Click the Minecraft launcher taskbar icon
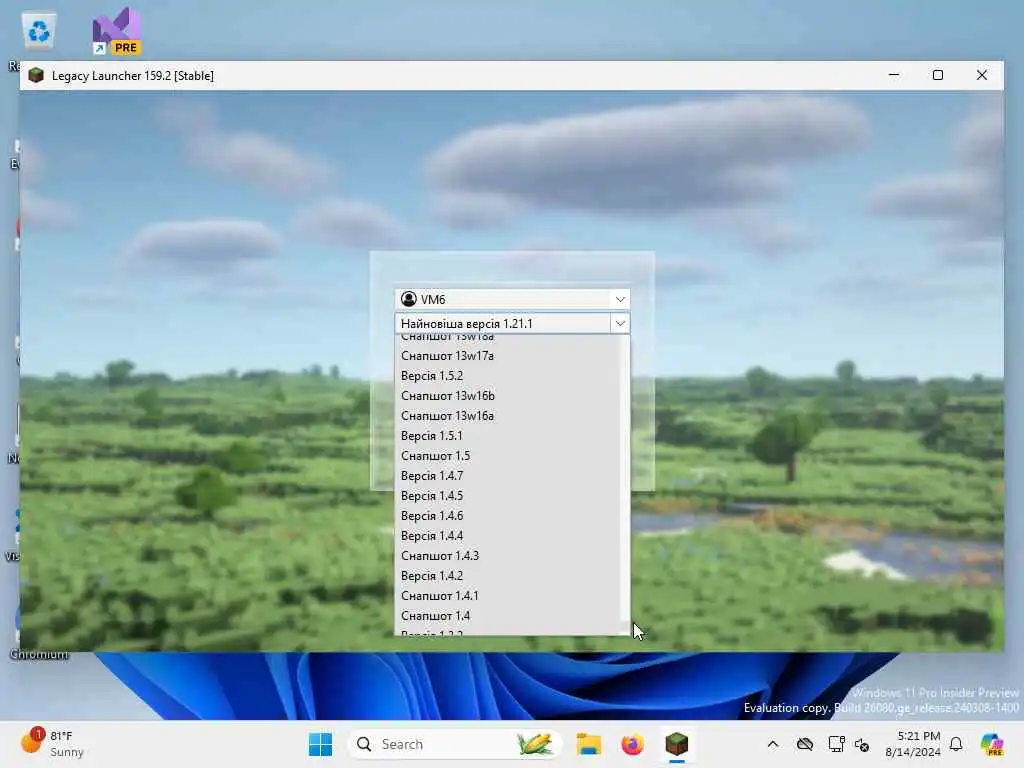1024x768 pixels. click(x=677, y=744)
